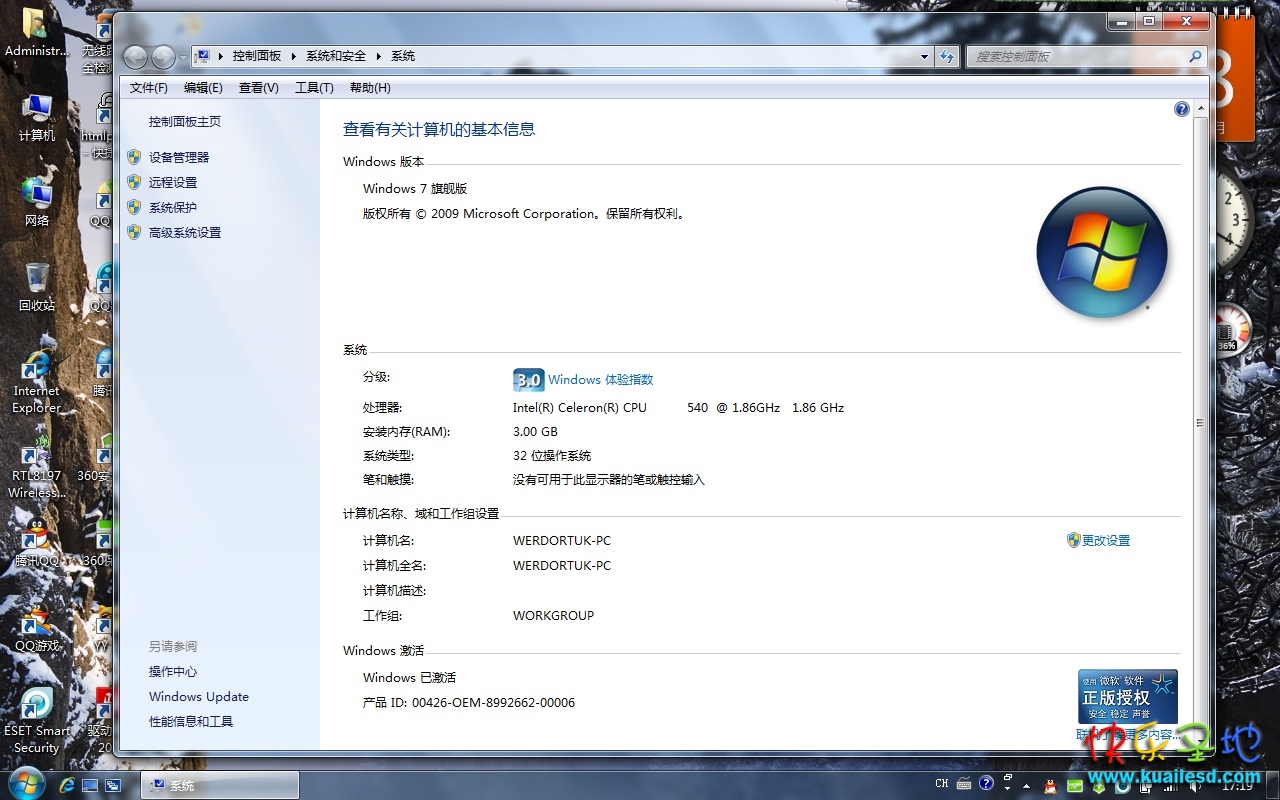Screen dimensions: 1280x800
Task: Refresh the address bar with the refresh icon
Action: (948, 57)
